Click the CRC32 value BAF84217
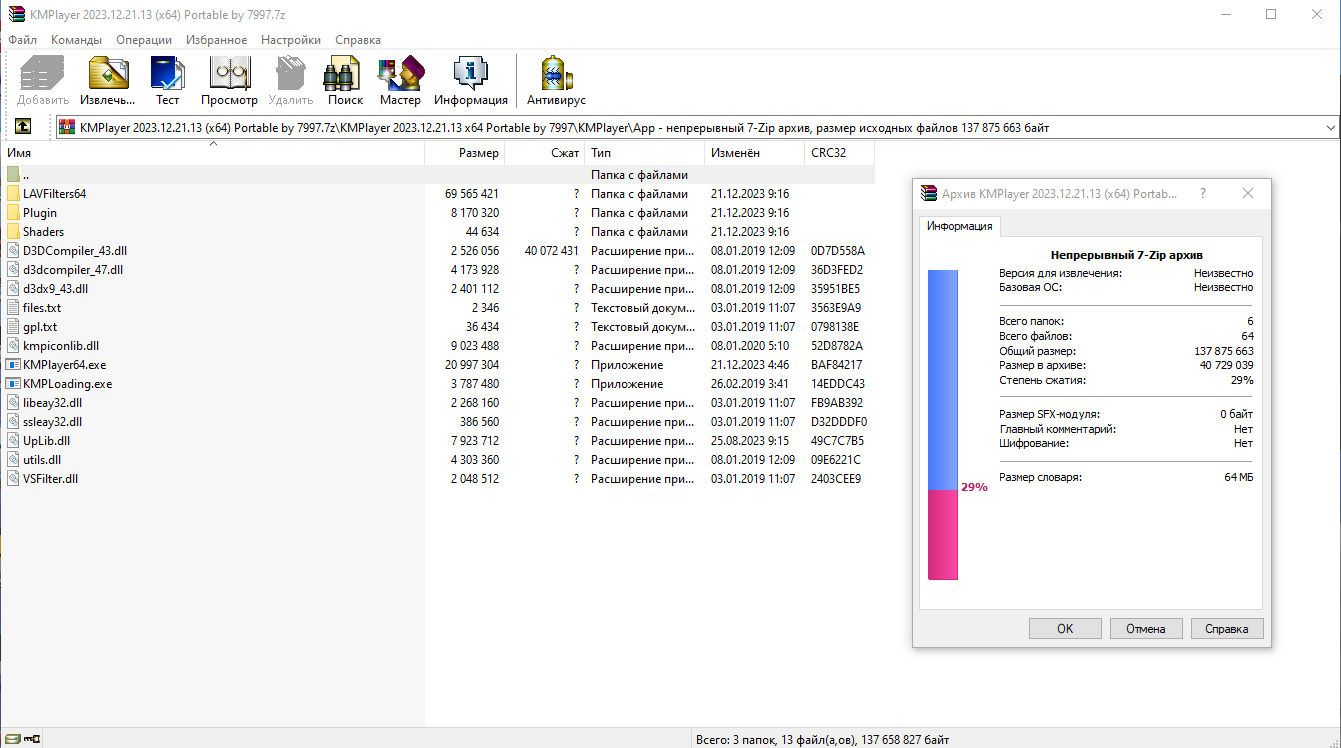1341x748 pixels. (836, 365)
